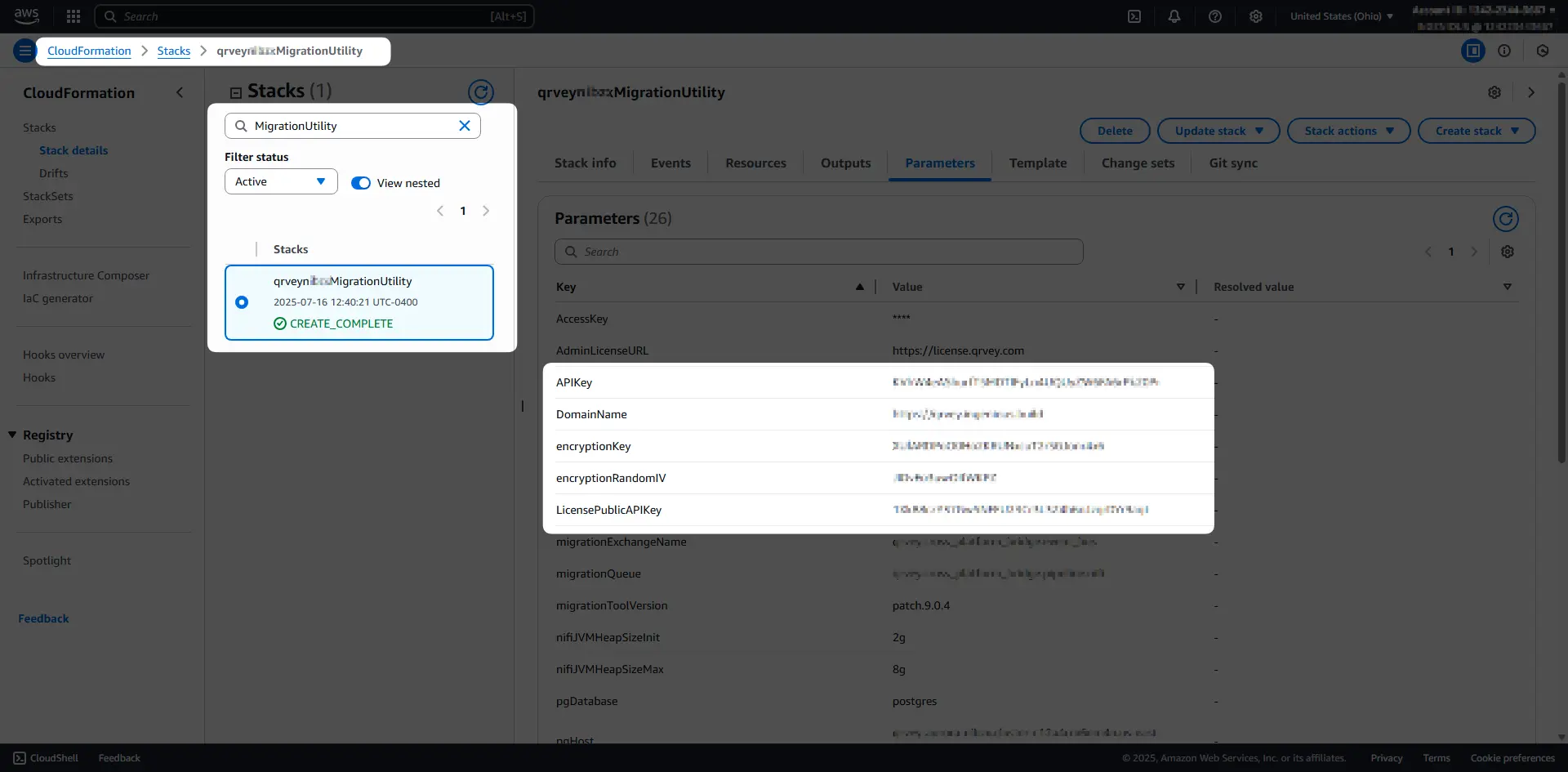This screenshot has height=772, width=1568.
Task: Go to previous parameters page
Action: pos(1428,252)
